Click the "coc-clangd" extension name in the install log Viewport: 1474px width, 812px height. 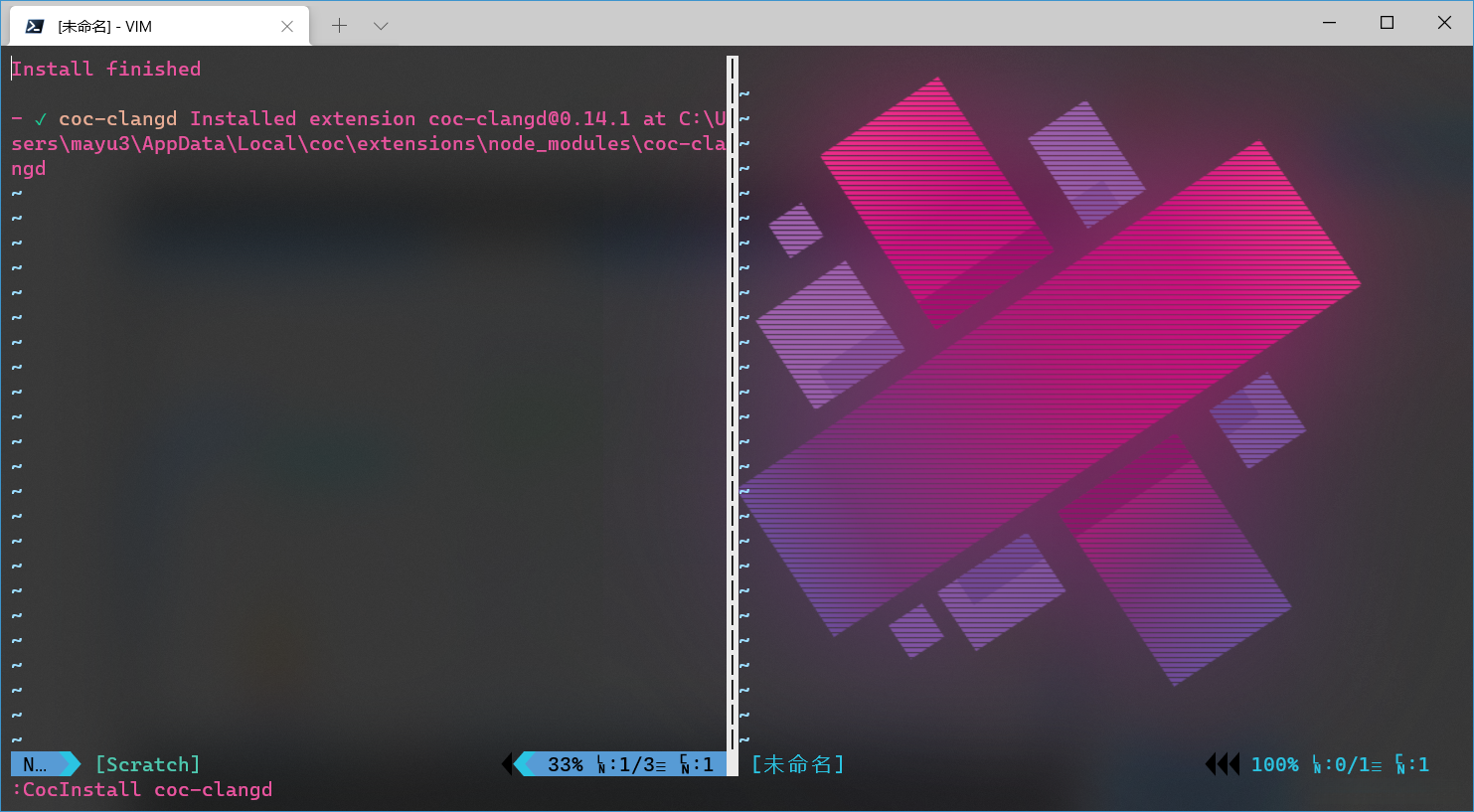point(117,119)
